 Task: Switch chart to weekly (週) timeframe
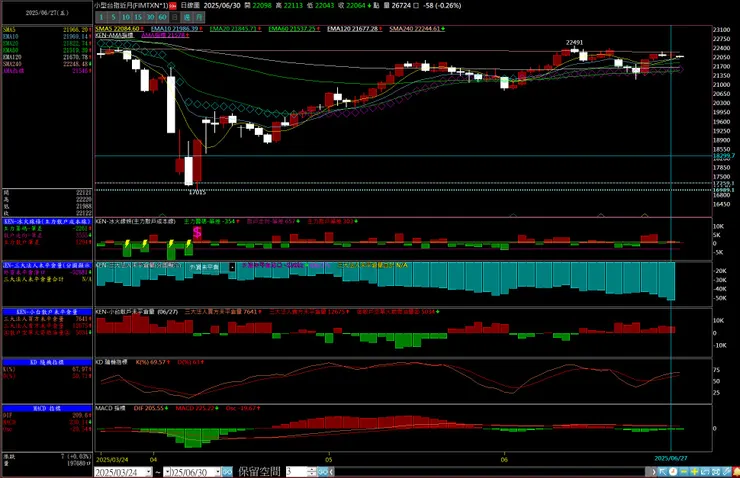[187, 17]
